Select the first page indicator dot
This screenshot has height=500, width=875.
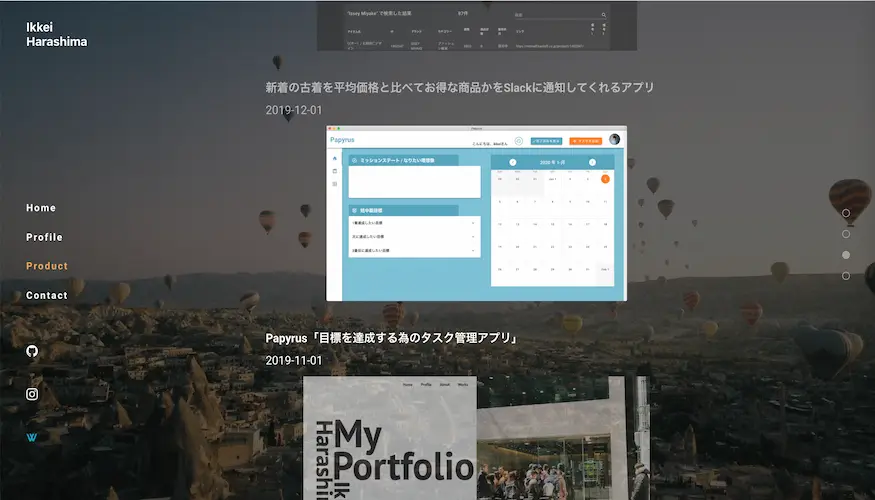846,213
